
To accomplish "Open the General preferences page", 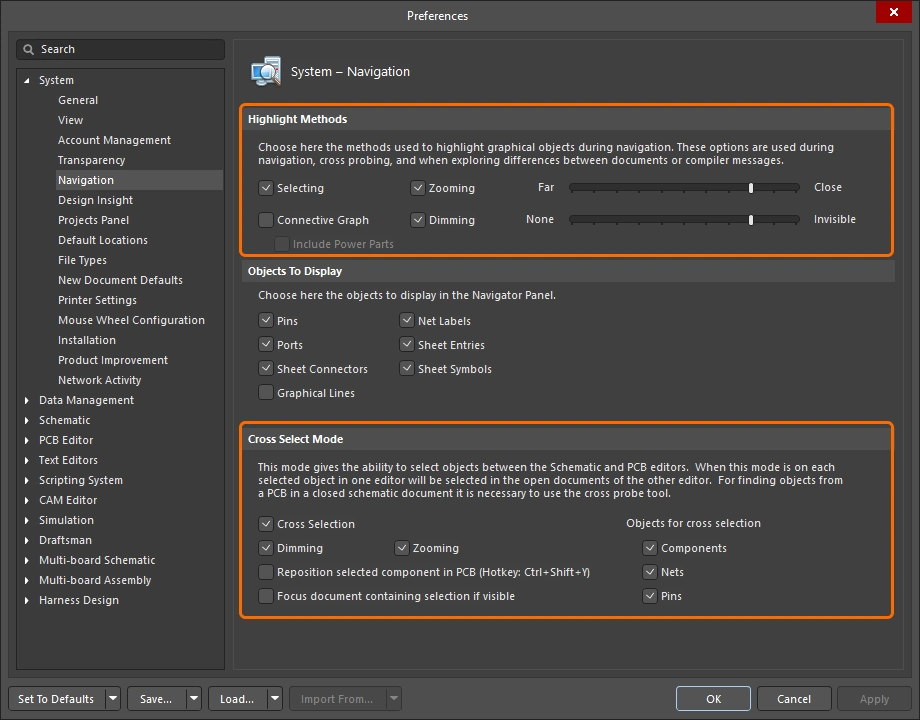I will click(x=78, y=100).
